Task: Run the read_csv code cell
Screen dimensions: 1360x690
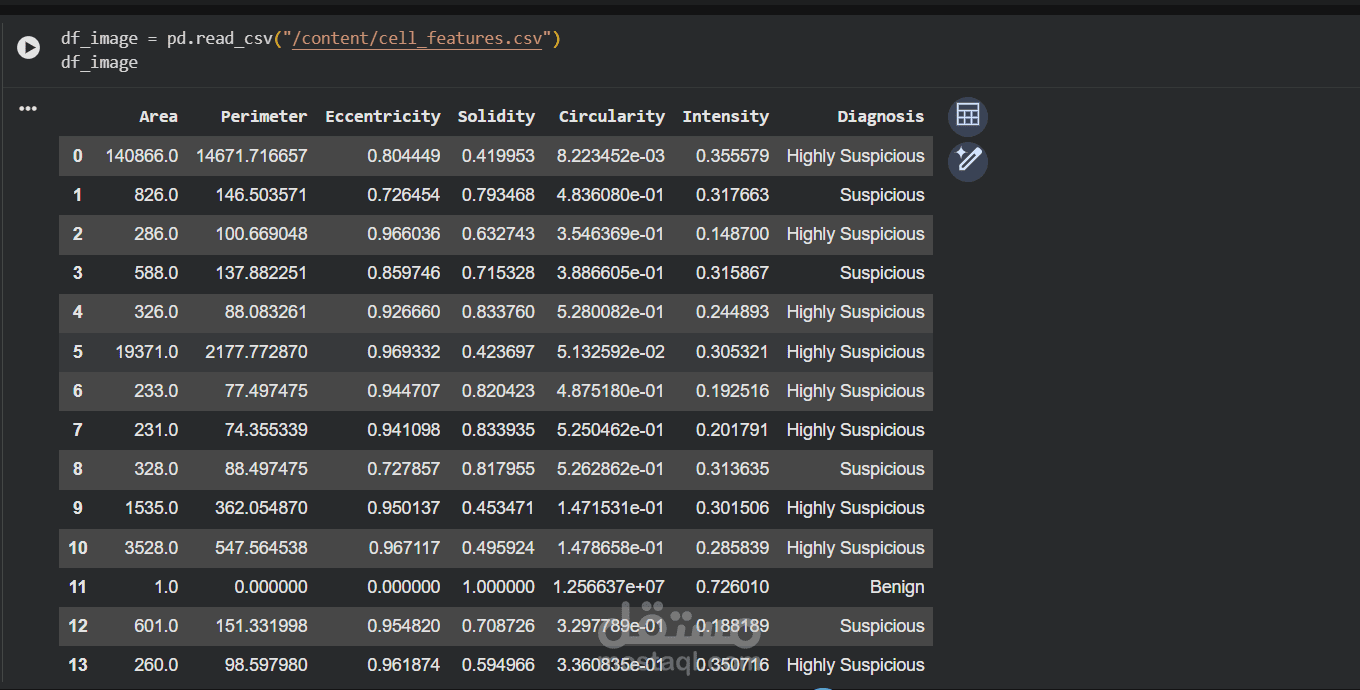Action: click(28, 47)
